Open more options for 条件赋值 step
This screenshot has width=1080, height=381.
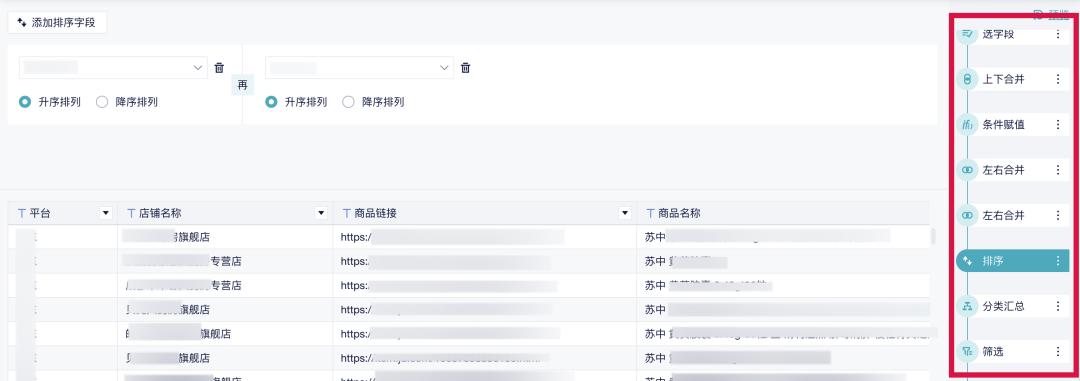tap(1058, 125)
